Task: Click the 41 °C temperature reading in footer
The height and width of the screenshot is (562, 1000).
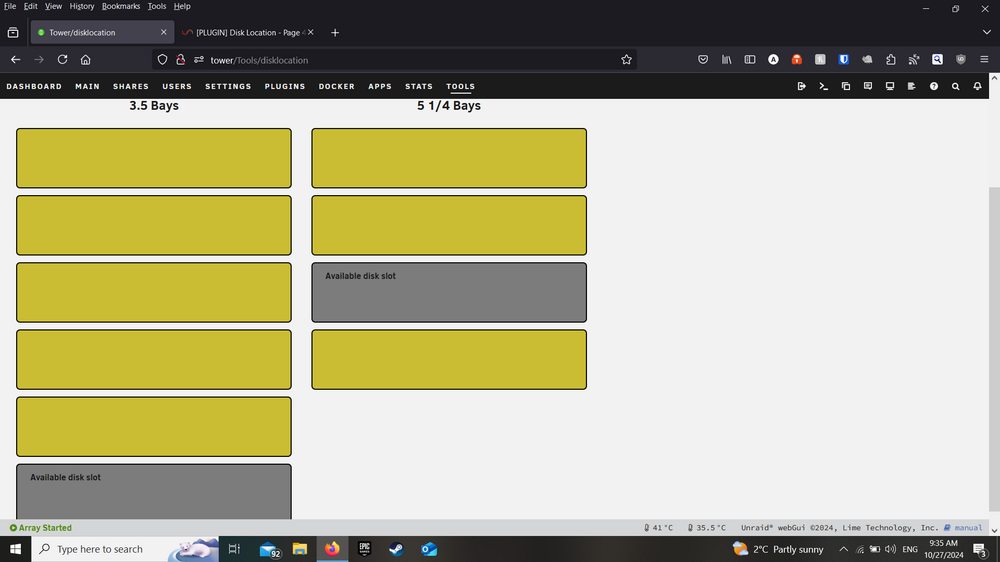Action: pos(658,528)
